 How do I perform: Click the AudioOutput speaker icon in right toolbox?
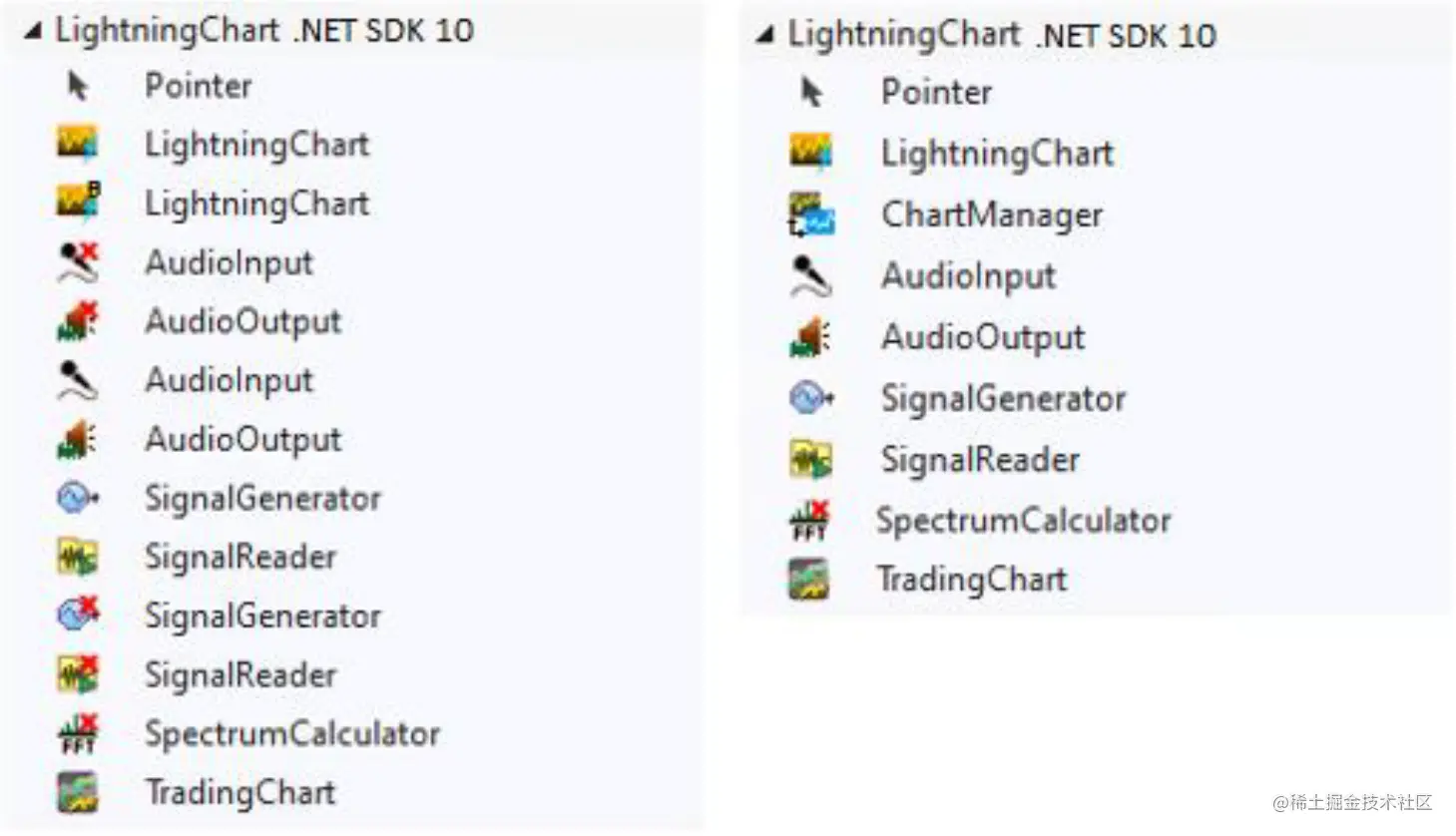(x=811, y=337)
